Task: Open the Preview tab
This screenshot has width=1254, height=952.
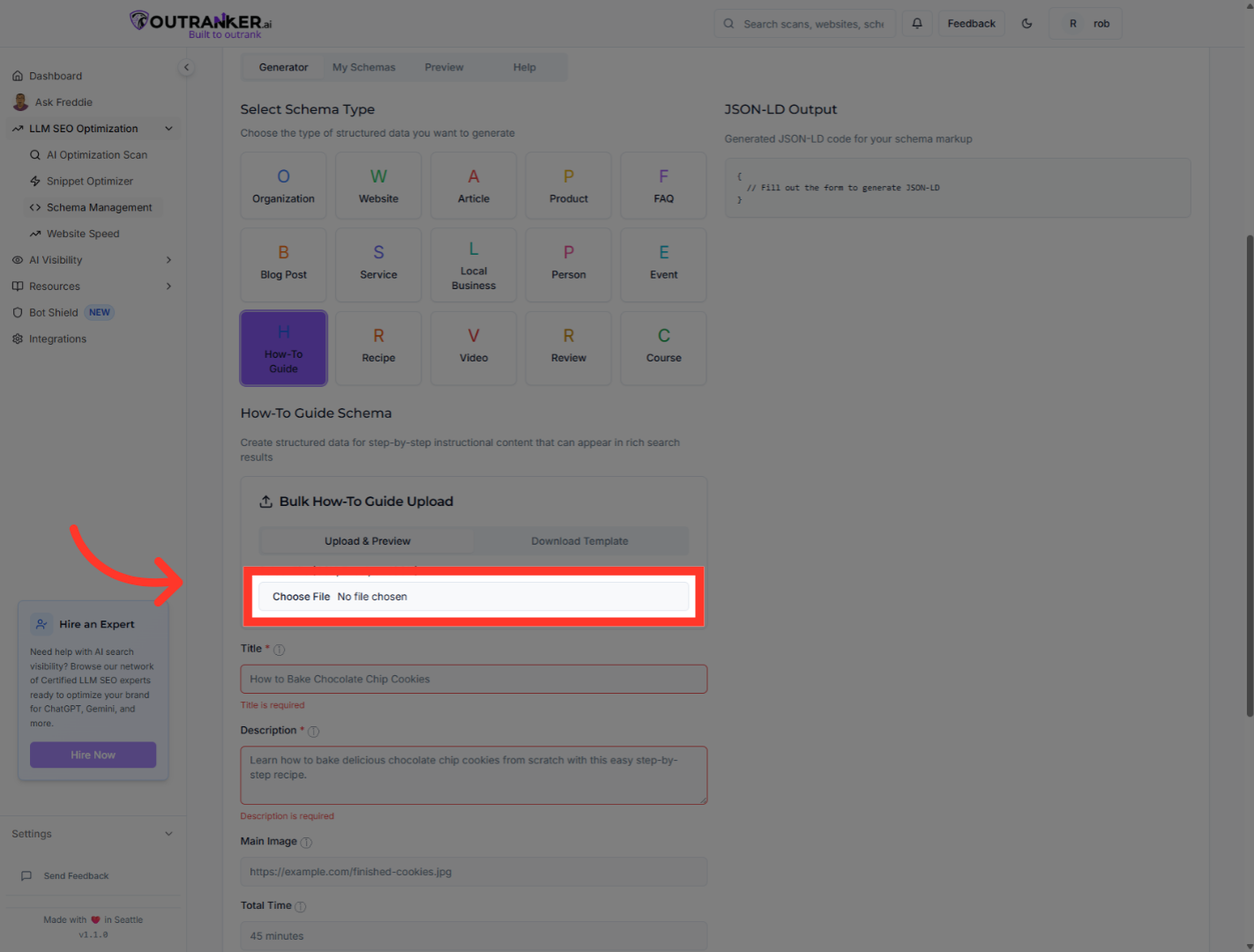Action: [444, 68]
